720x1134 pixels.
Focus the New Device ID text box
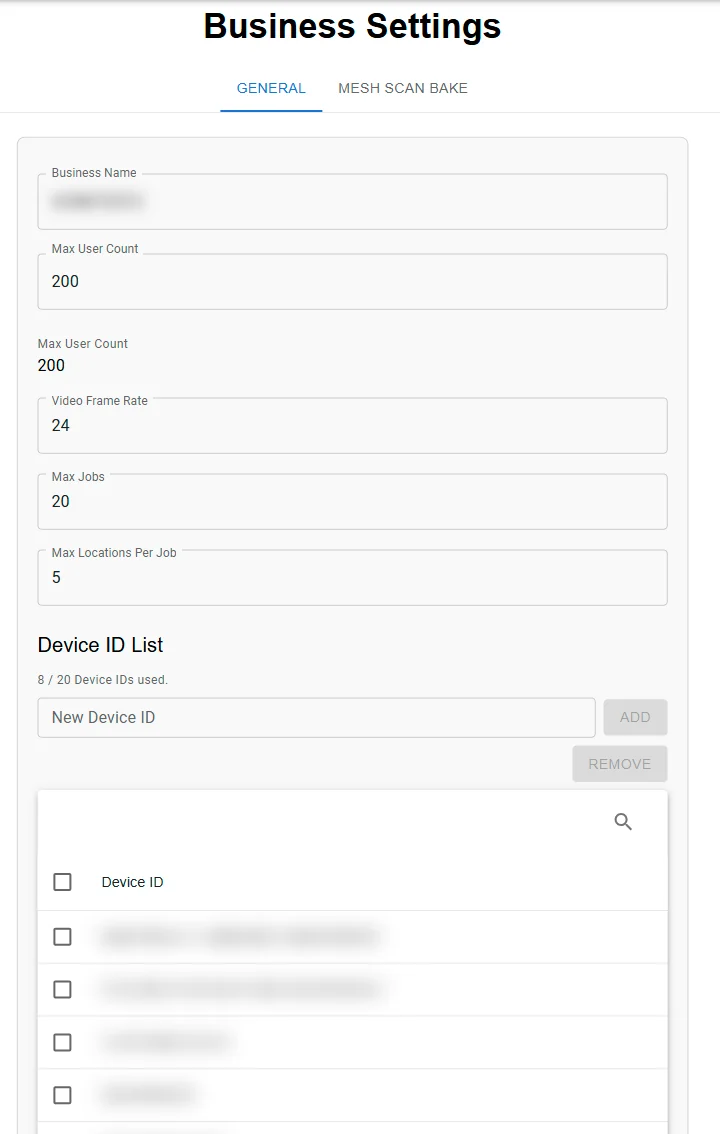click(316, 717)
